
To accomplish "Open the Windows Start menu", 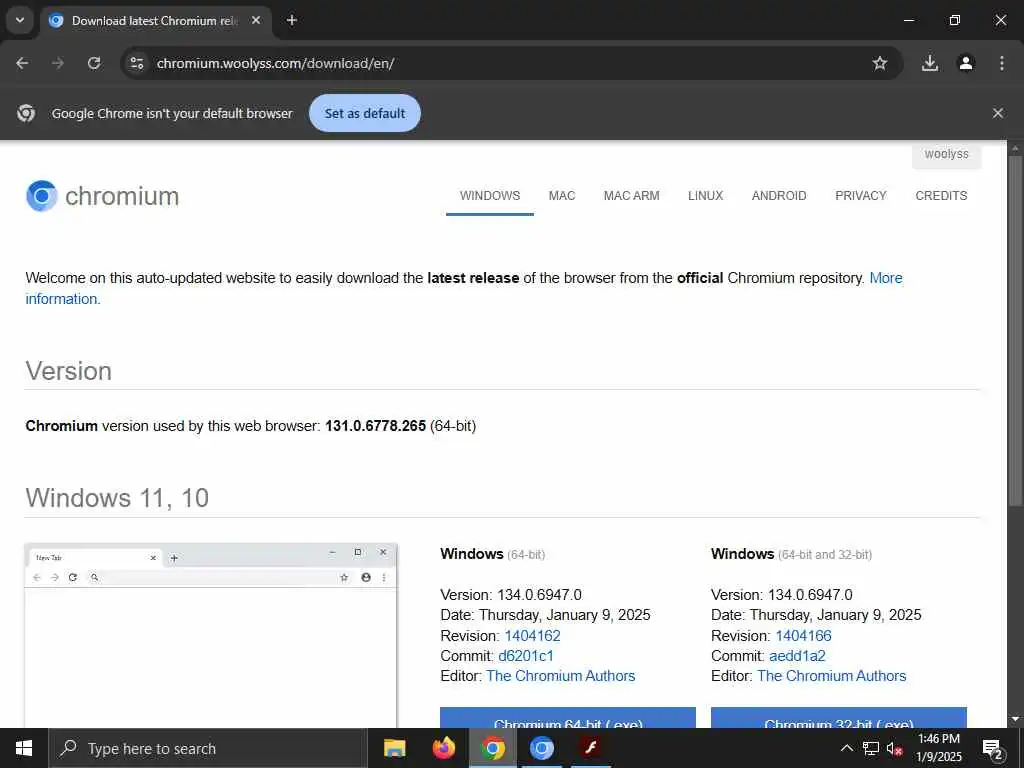I will tap(24, 748).
